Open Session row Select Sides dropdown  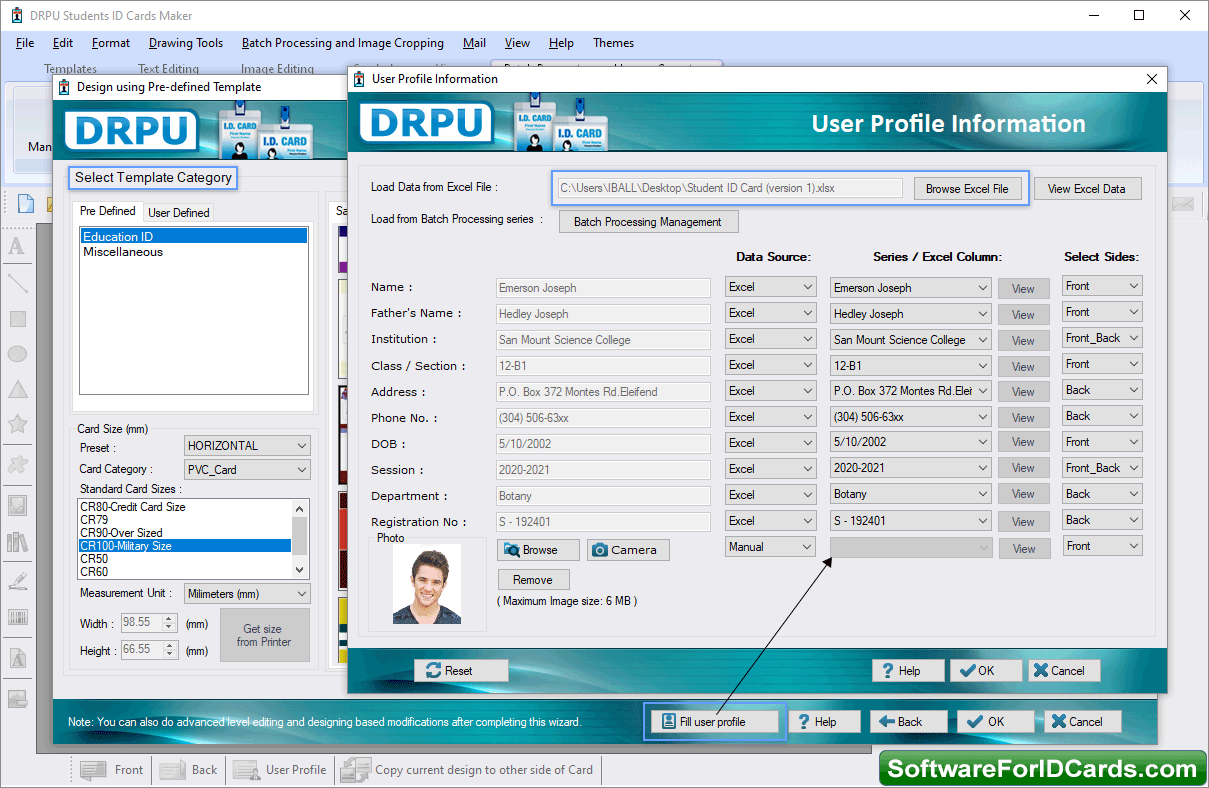1102,468
